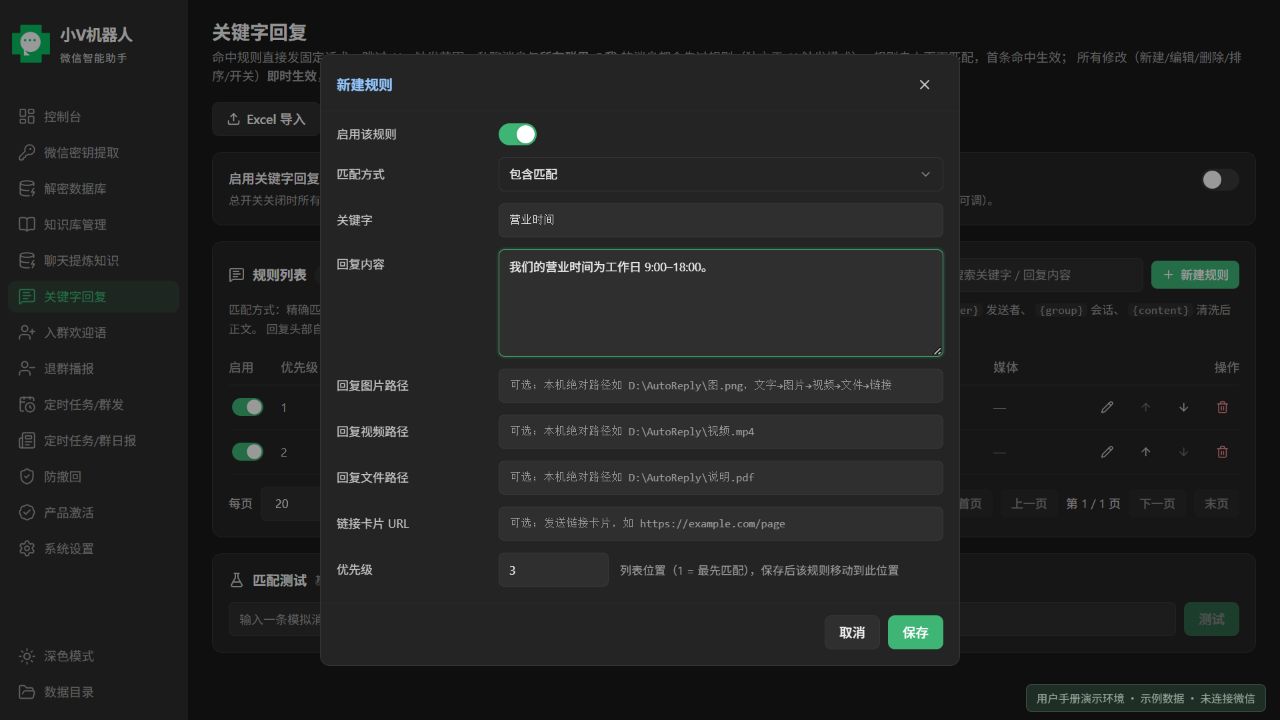Click the 取消 button

852,632
